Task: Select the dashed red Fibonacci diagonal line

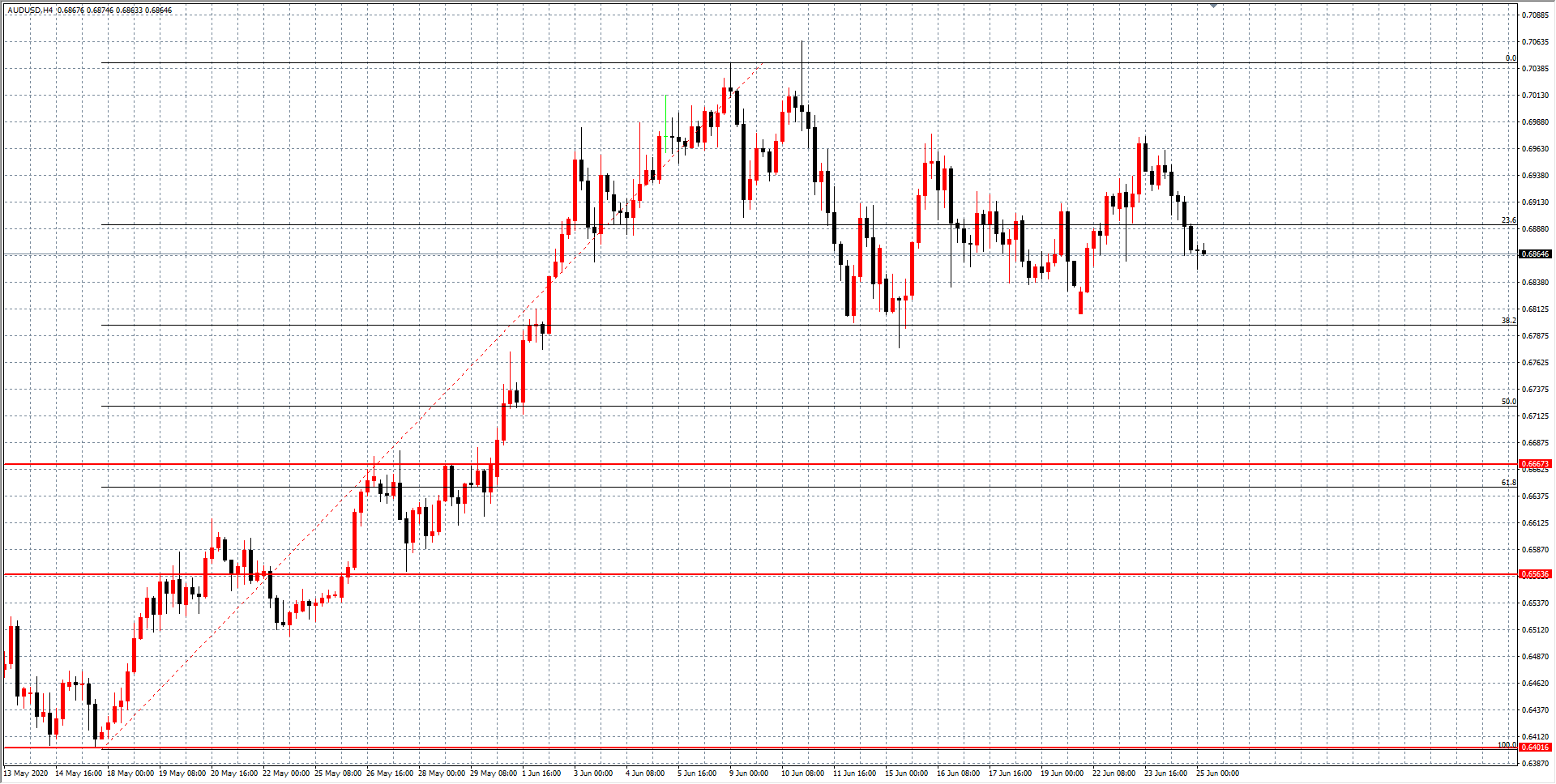Action: pos(432,405)
